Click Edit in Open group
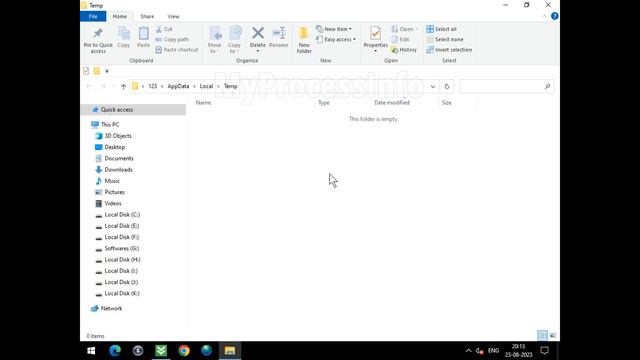This screenshot has height=360, width=640. (400, 40)
